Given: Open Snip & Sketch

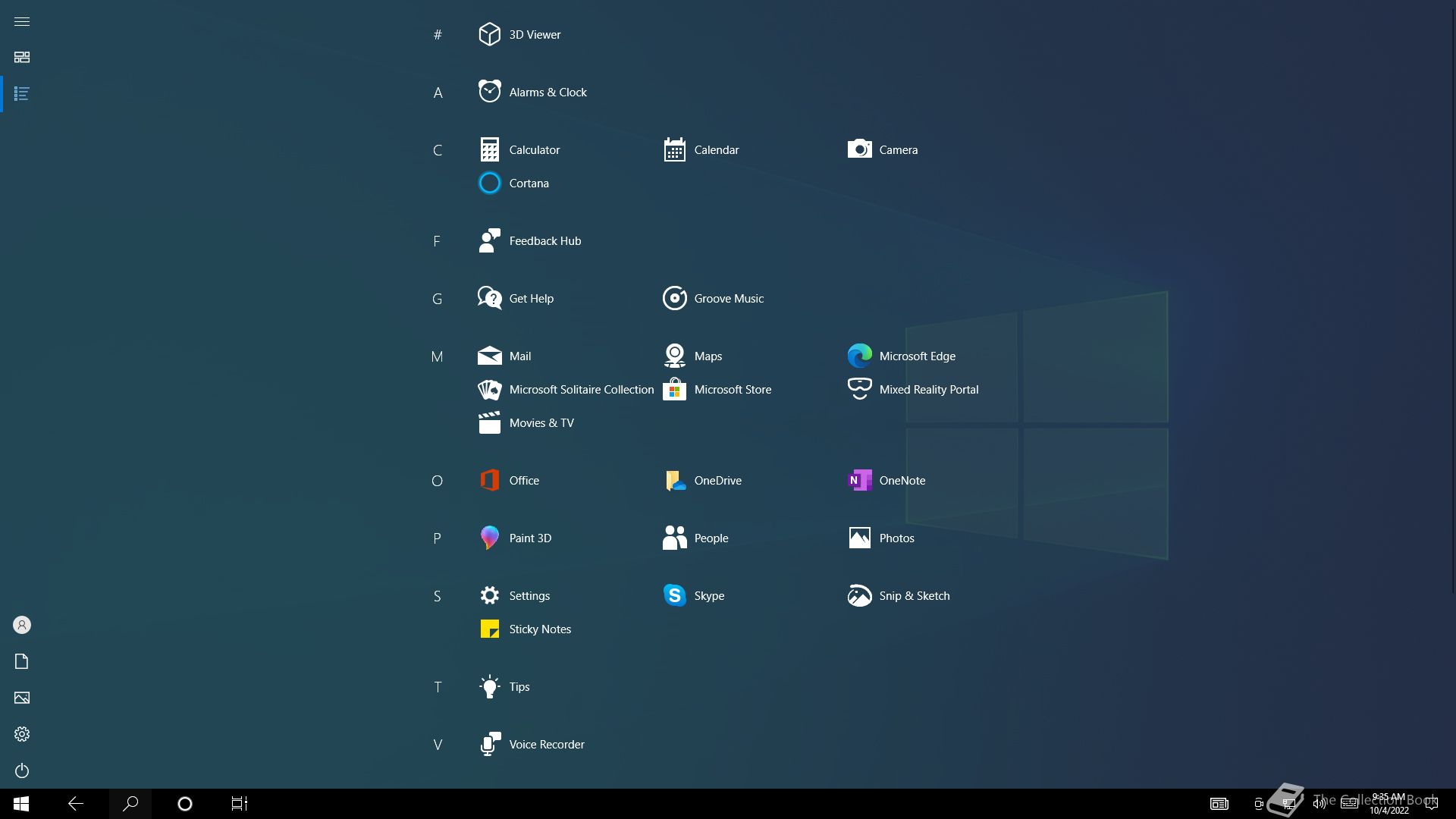Looking at the screenshot, I should point(899,596).
